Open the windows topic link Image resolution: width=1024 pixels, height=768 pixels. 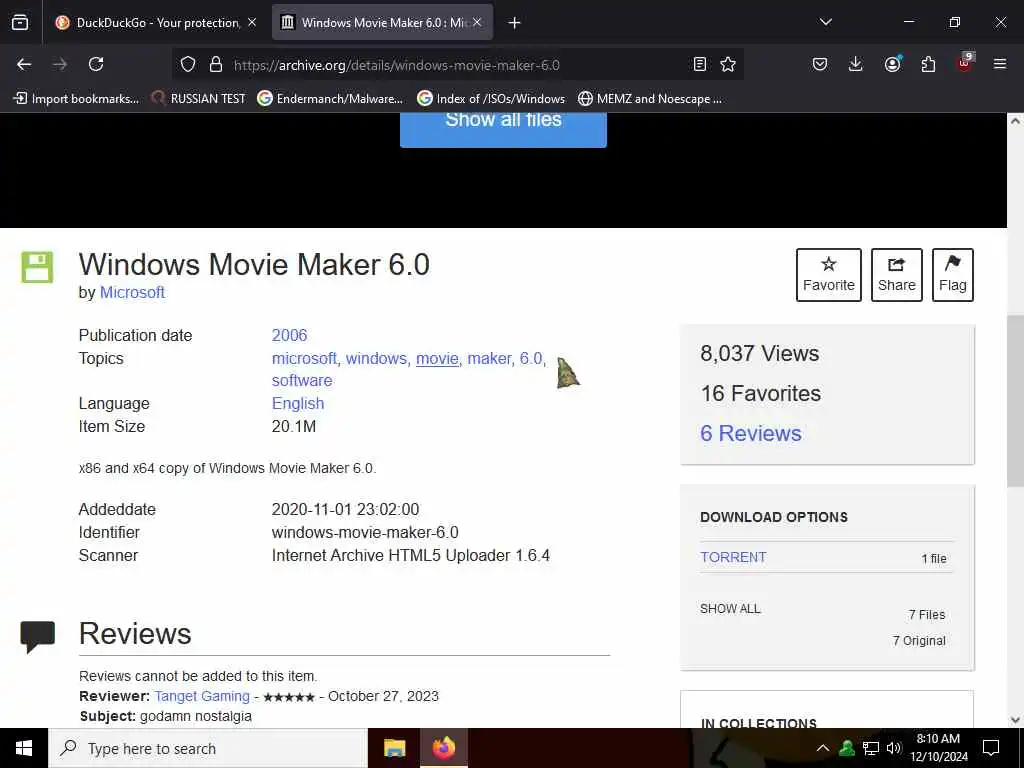(376, 359)
